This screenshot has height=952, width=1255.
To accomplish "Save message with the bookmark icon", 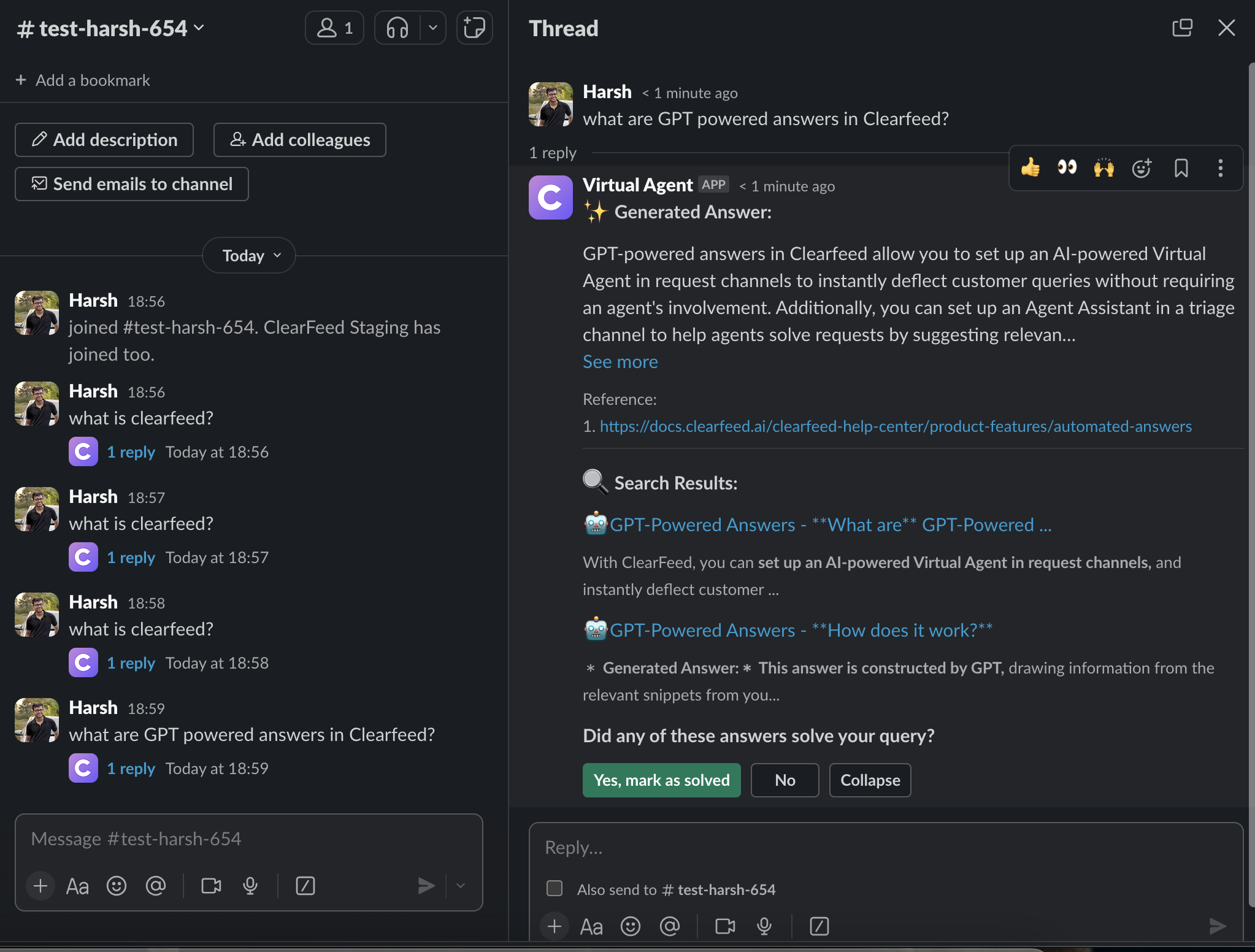I will 1181,168.
